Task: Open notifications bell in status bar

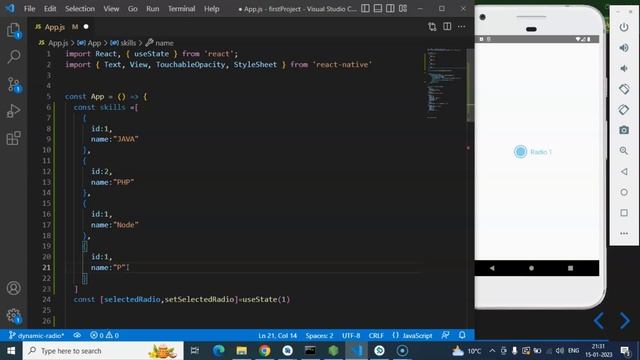Action: [462, 336]
